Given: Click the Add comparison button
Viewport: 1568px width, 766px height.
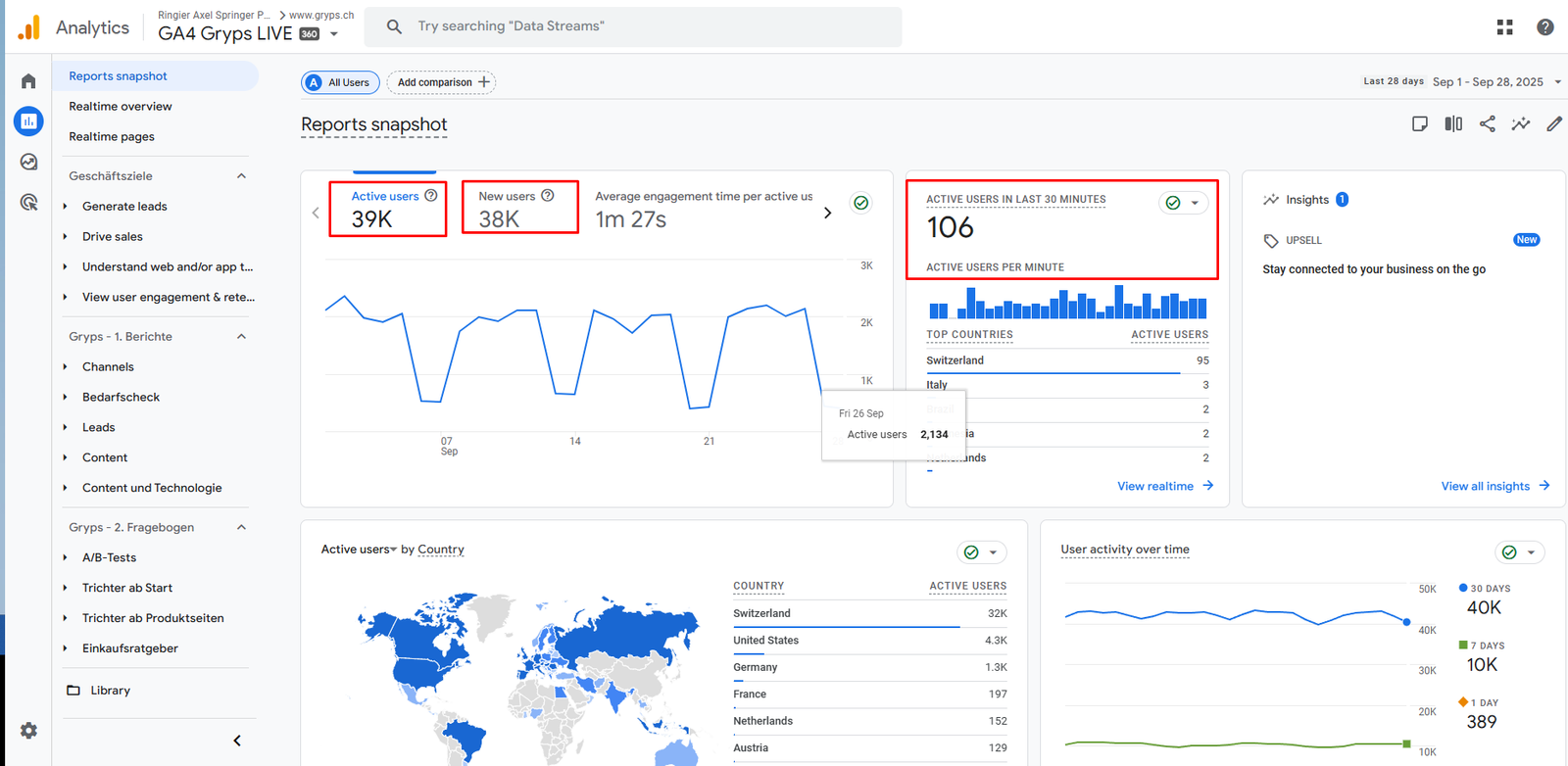Looking at the screenshot, I should [x=442, y=82].
